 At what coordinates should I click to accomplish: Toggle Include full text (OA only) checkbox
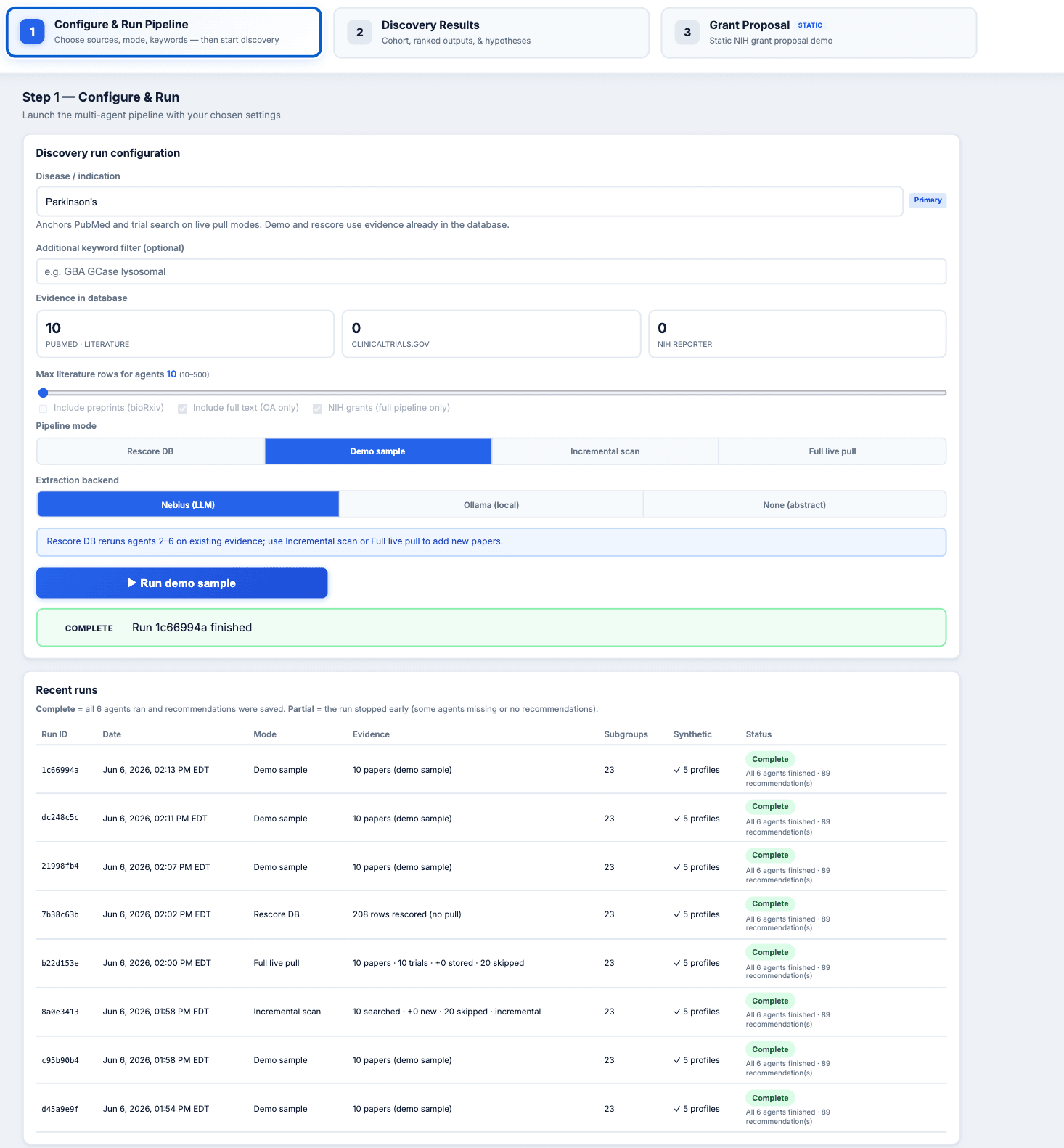click(182, 409)
